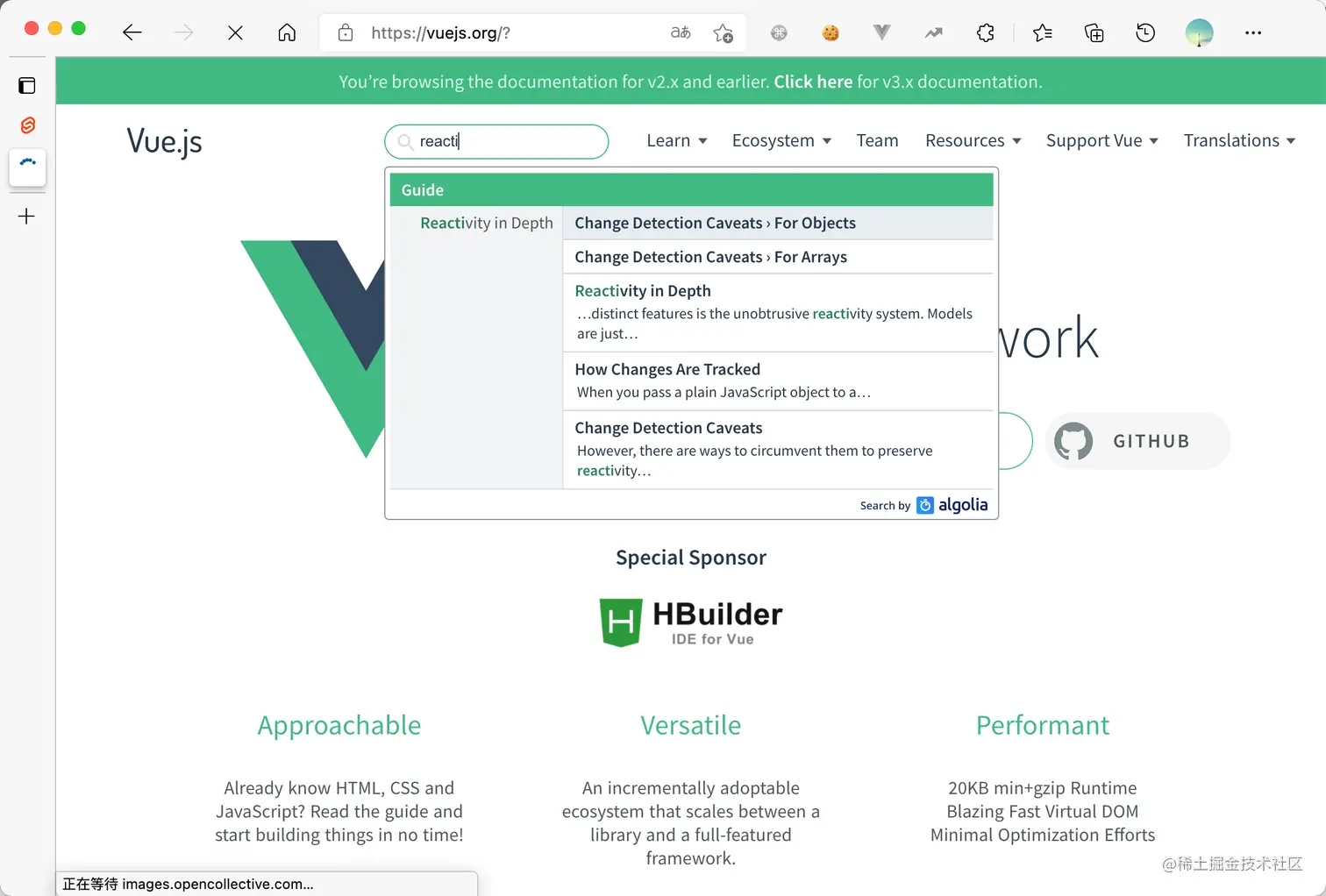This screenshot has width=1326, height=896.
Task: Click the GITHUB button
Action: point(1138,441)
